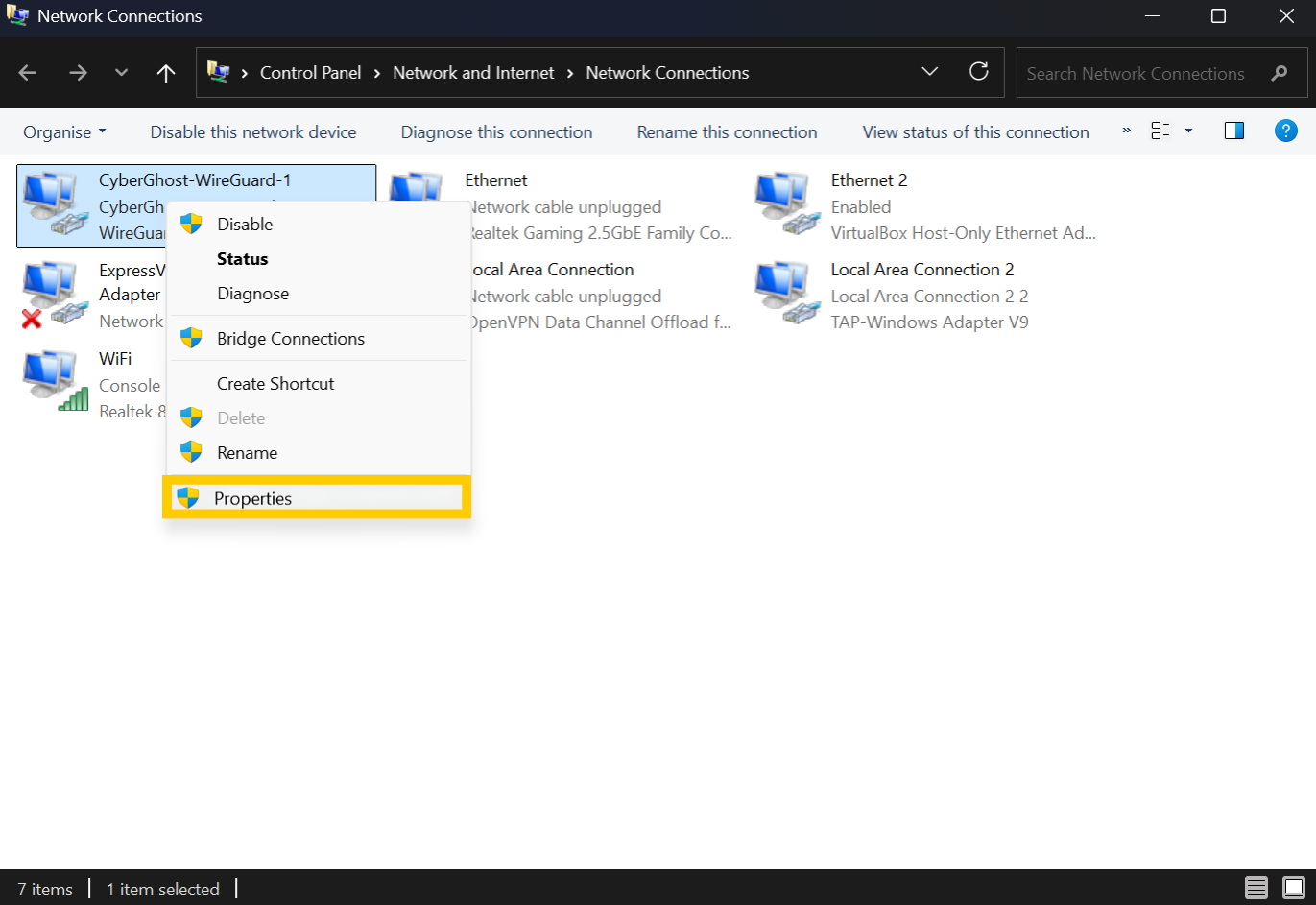This screenshot has height=905, width=1316.
Task: Show more toolbar commands chevron
Action: point(1126,131)
